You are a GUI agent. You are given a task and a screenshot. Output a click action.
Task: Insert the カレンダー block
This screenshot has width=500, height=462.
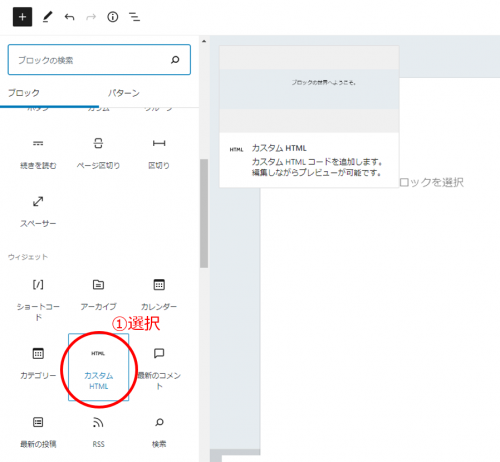159,295
